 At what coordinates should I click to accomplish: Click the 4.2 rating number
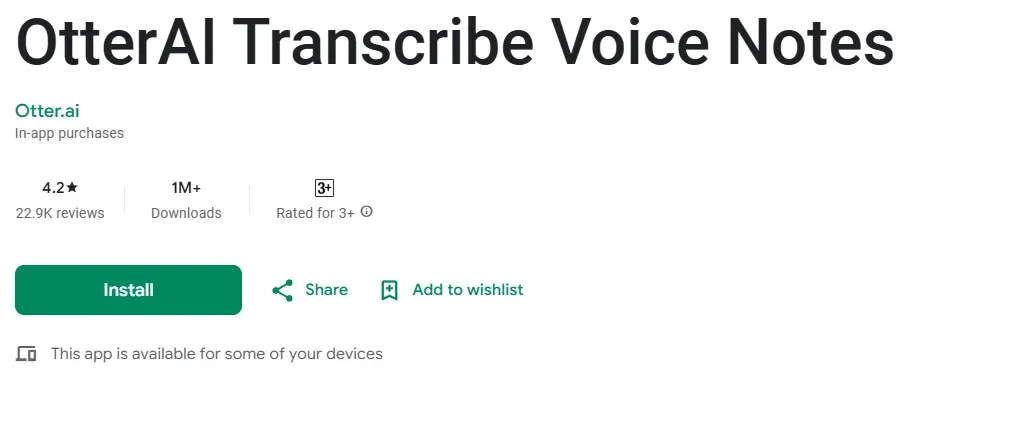coord(53,188)
